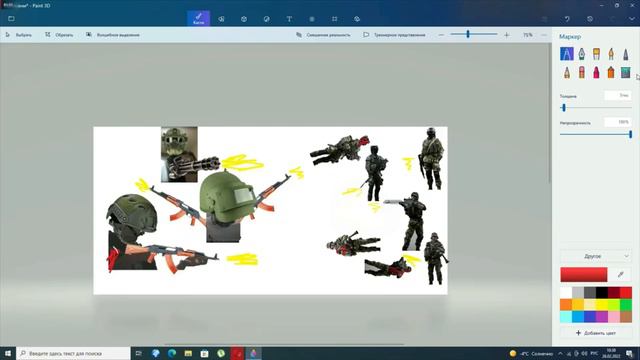Viewport: 640px width, 360px height.
Task: Adjust the Толщина thickness slider
Action: pos(596,108)
